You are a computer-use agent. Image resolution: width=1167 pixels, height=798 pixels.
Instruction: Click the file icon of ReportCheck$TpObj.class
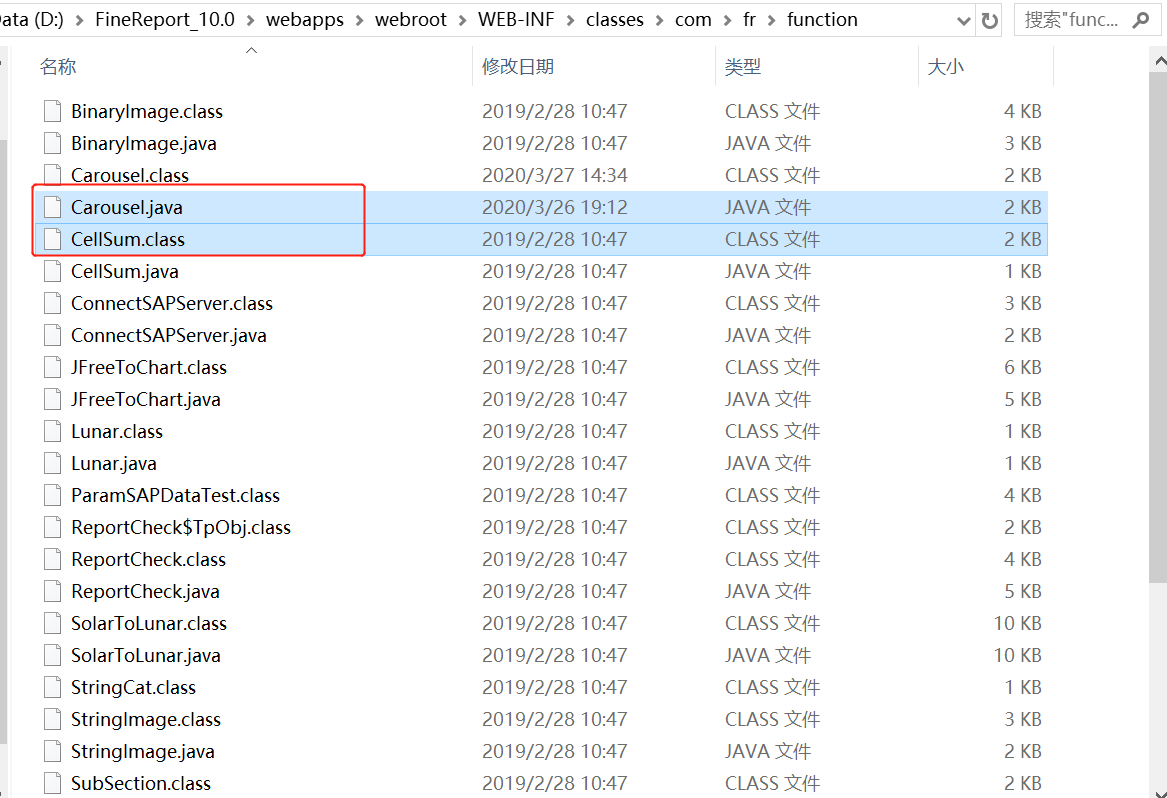click(52, 527)
